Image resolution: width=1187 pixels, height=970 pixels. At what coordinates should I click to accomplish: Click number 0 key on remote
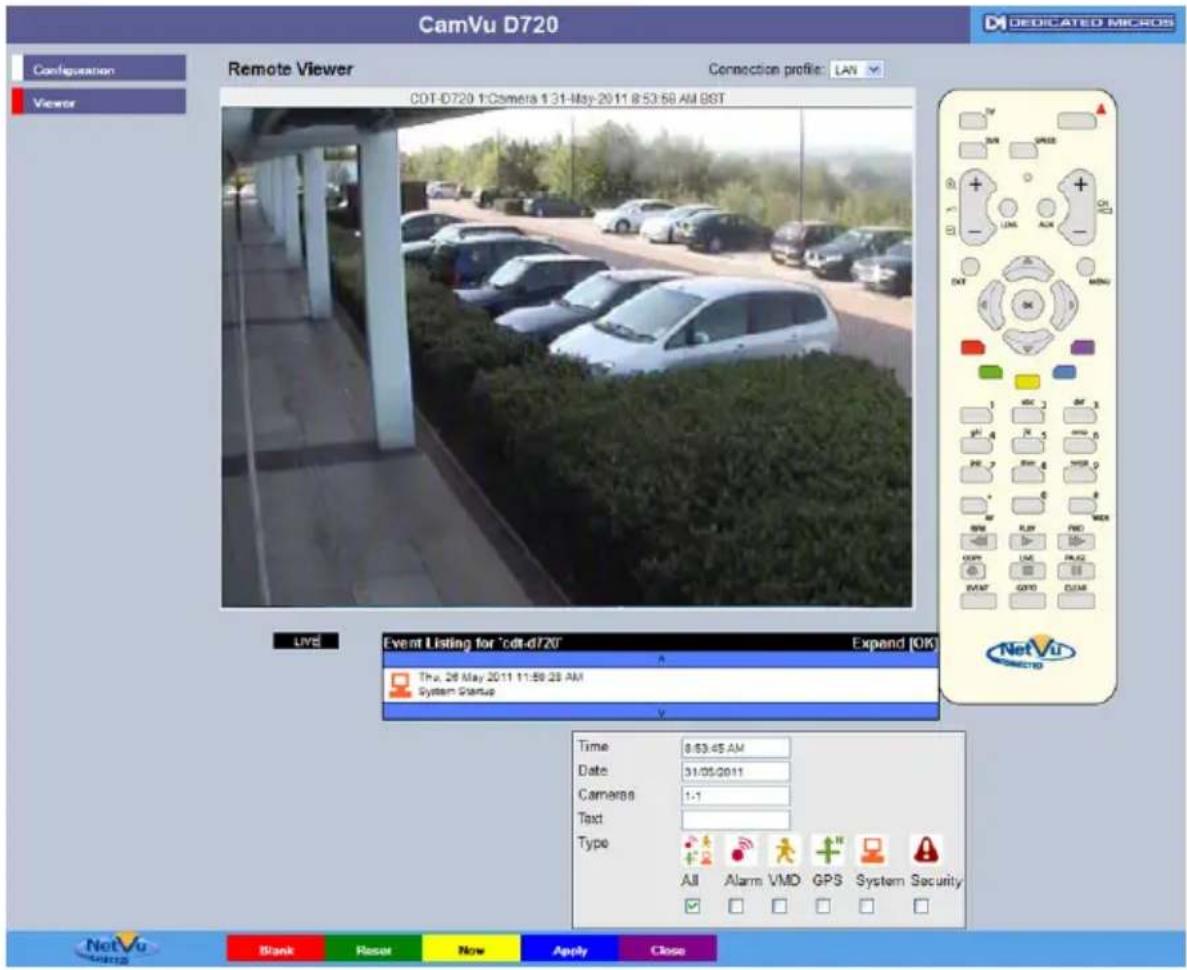point(1027,505)
